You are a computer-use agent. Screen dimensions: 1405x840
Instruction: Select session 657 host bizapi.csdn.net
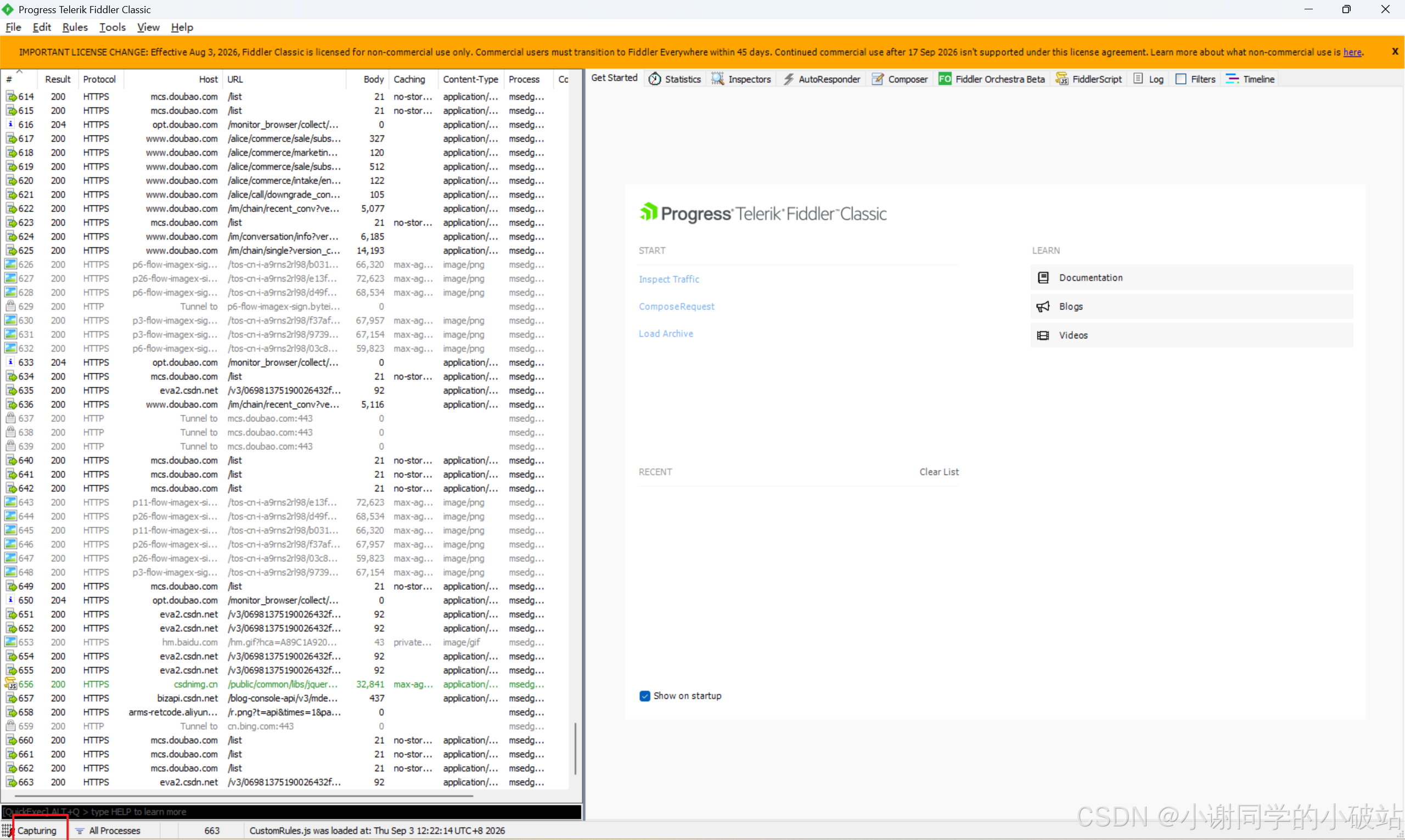187,698
